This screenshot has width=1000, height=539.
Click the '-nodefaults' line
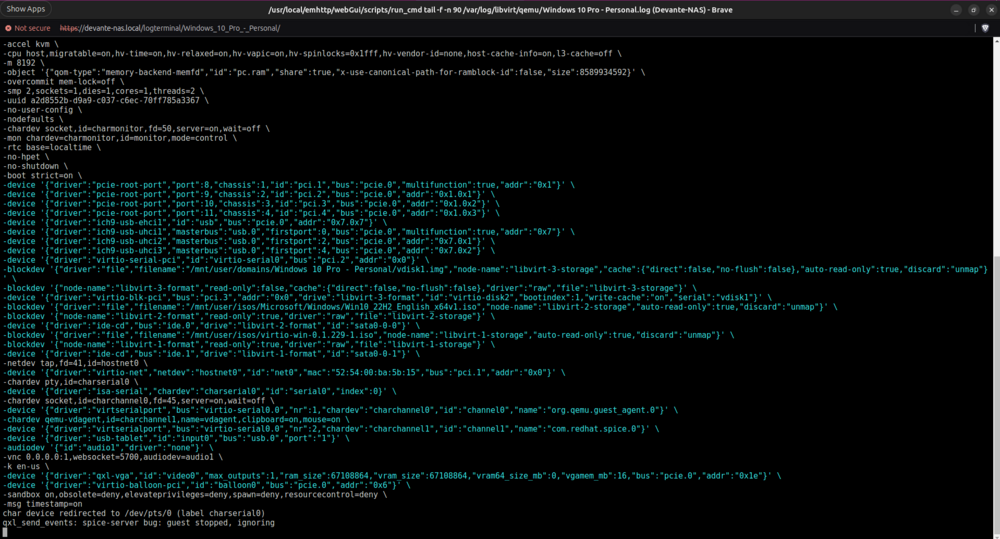[33, 119]
